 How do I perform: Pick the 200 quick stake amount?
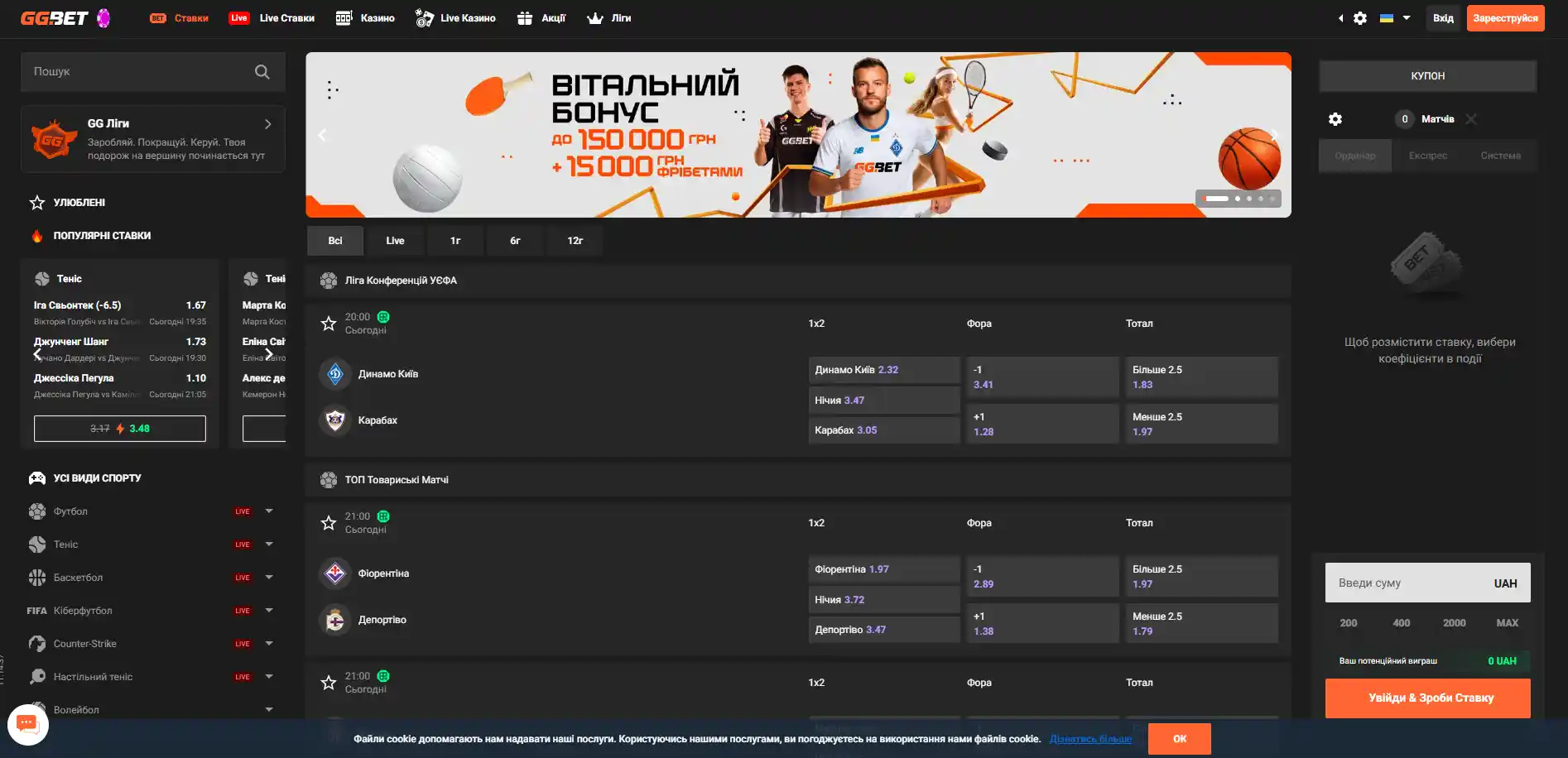coord(1349,623)
